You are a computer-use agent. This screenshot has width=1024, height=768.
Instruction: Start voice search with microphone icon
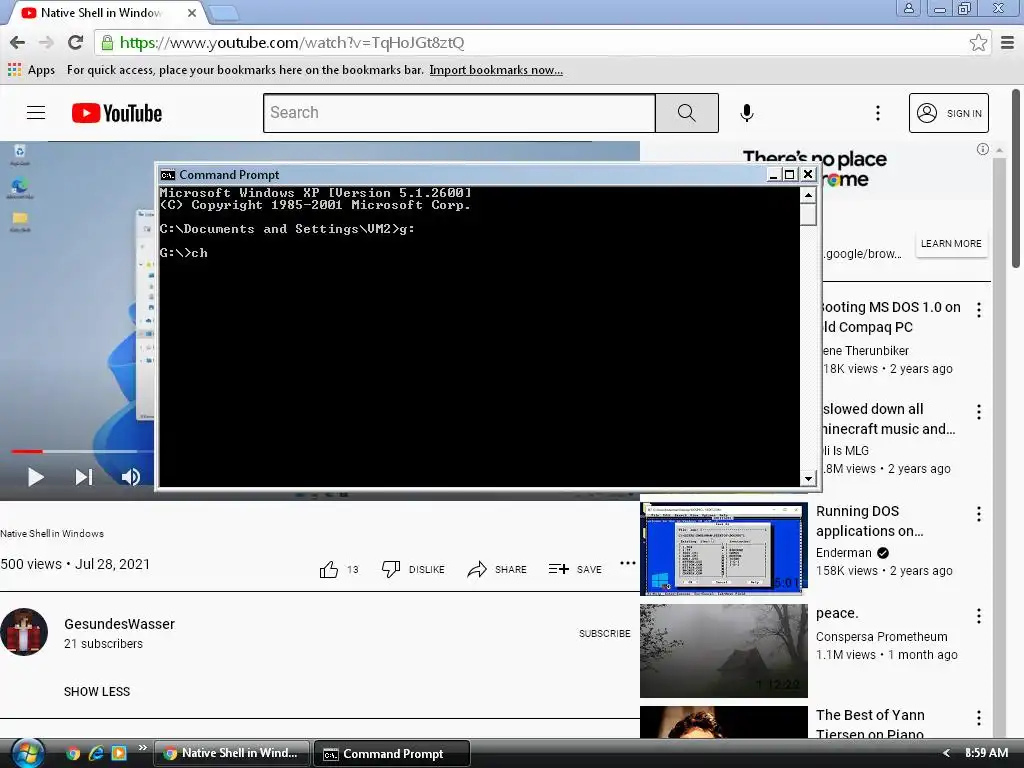point(746,113)
